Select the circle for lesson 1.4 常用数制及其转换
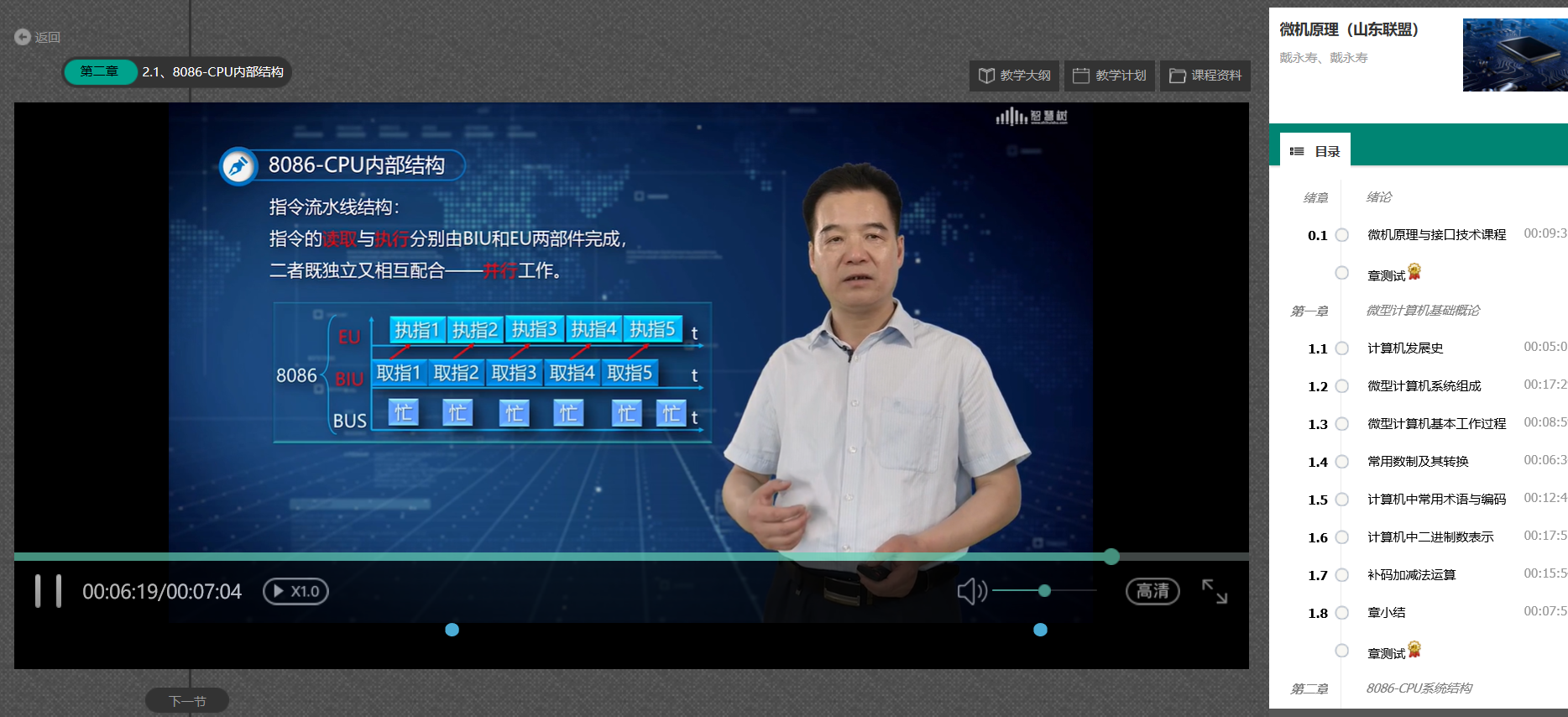 (x=1342, y=462)
